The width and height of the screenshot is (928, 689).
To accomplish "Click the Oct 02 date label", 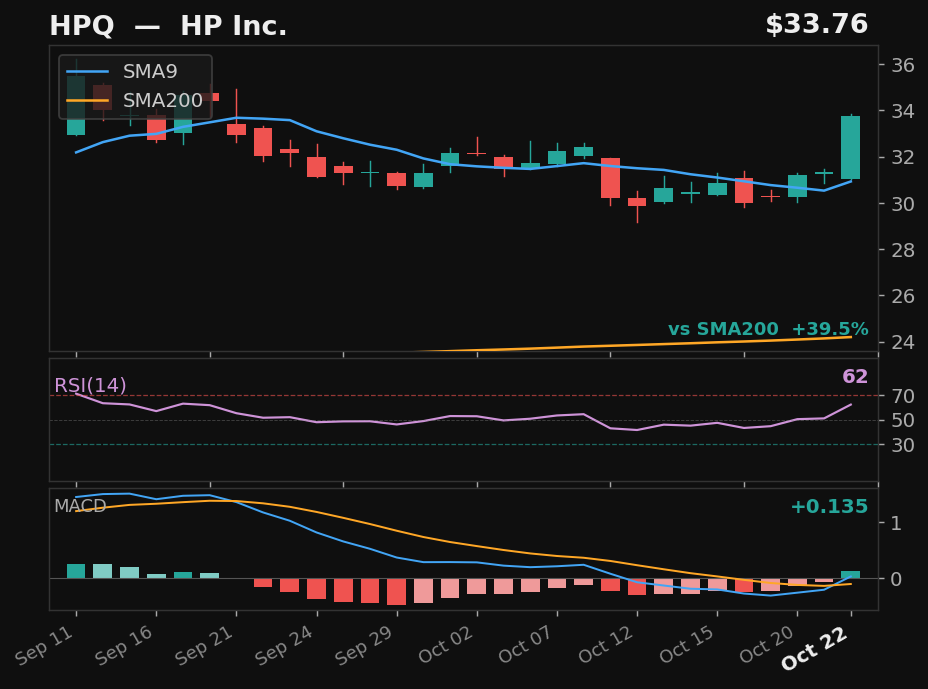I will 446,644.
